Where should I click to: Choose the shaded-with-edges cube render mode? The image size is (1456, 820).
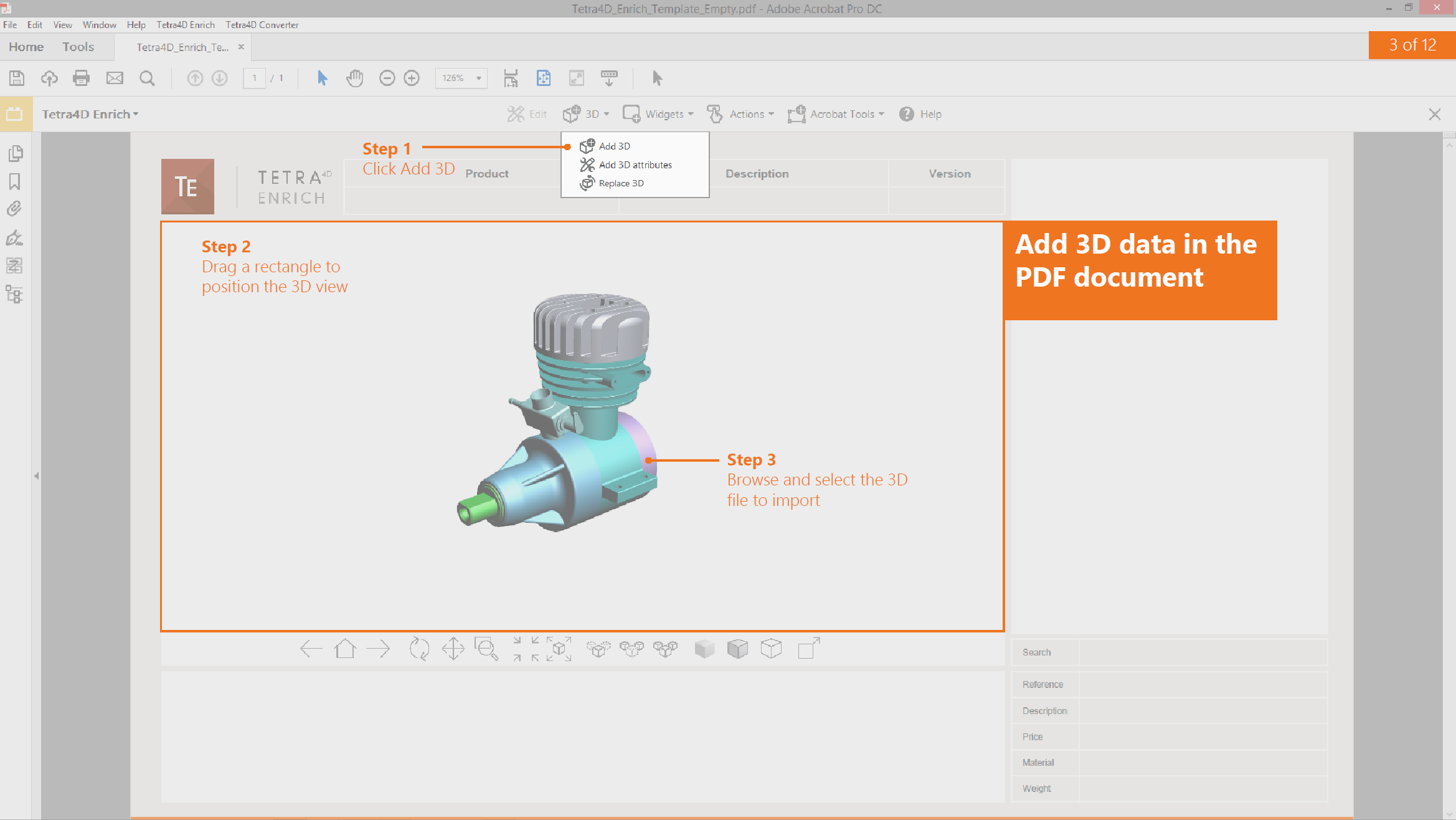(x=737, y=649)
